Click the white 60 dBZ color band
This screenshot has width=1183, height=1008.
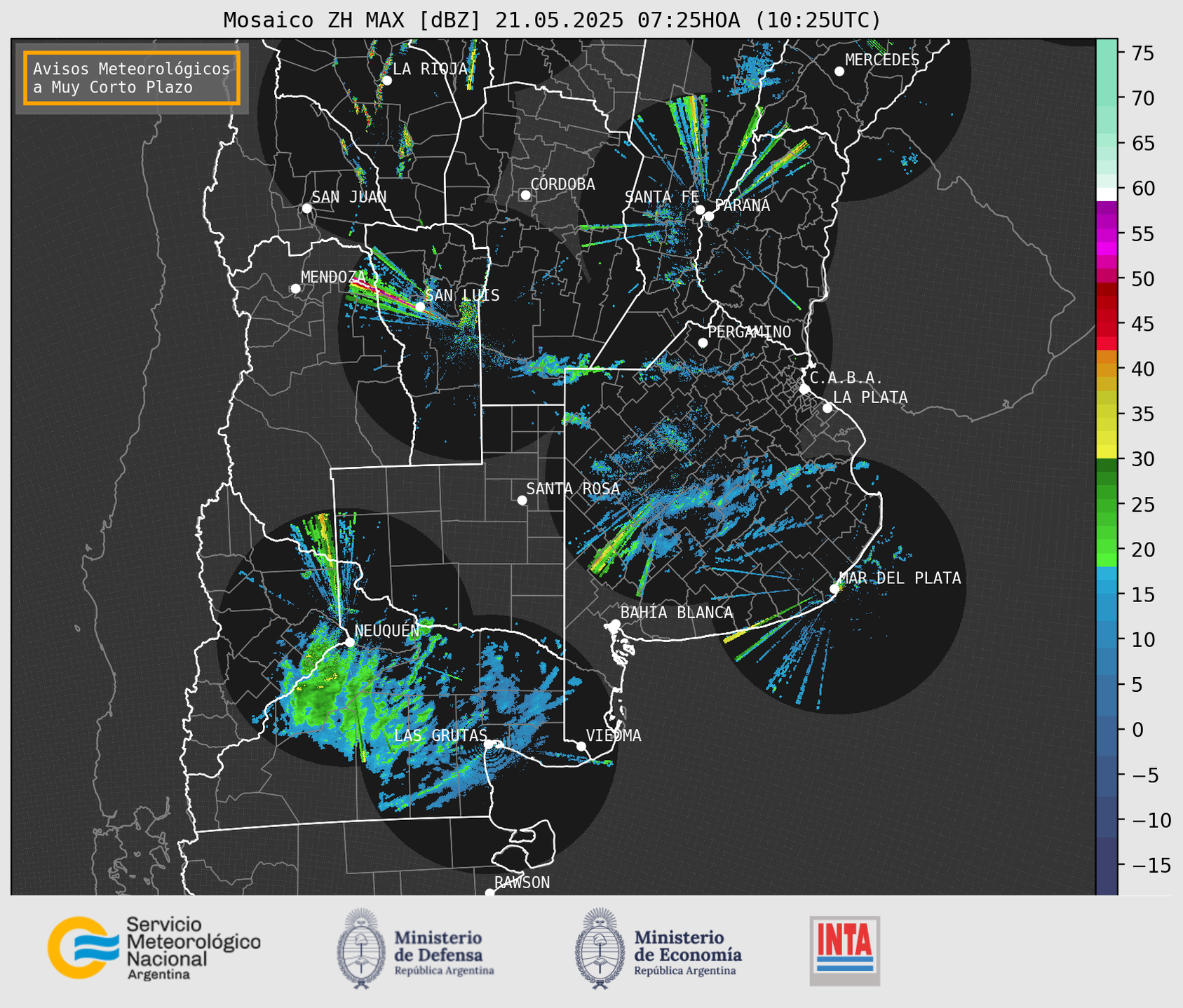pyautogui.click(x=1107, y=193)
